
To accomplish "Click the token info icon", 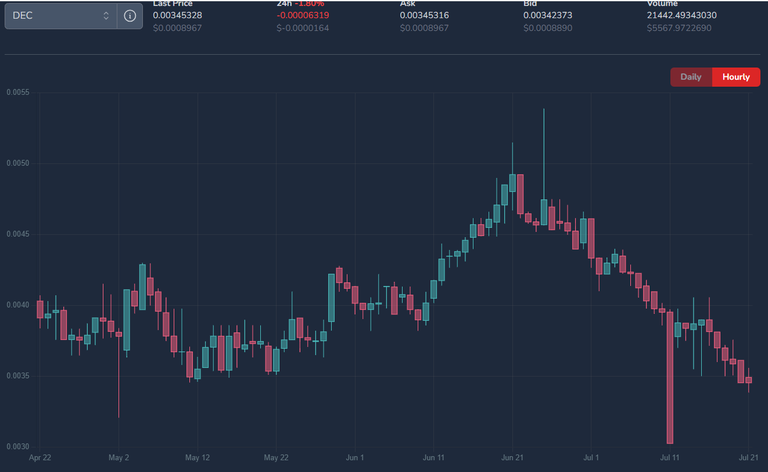I will coord(130,16).
